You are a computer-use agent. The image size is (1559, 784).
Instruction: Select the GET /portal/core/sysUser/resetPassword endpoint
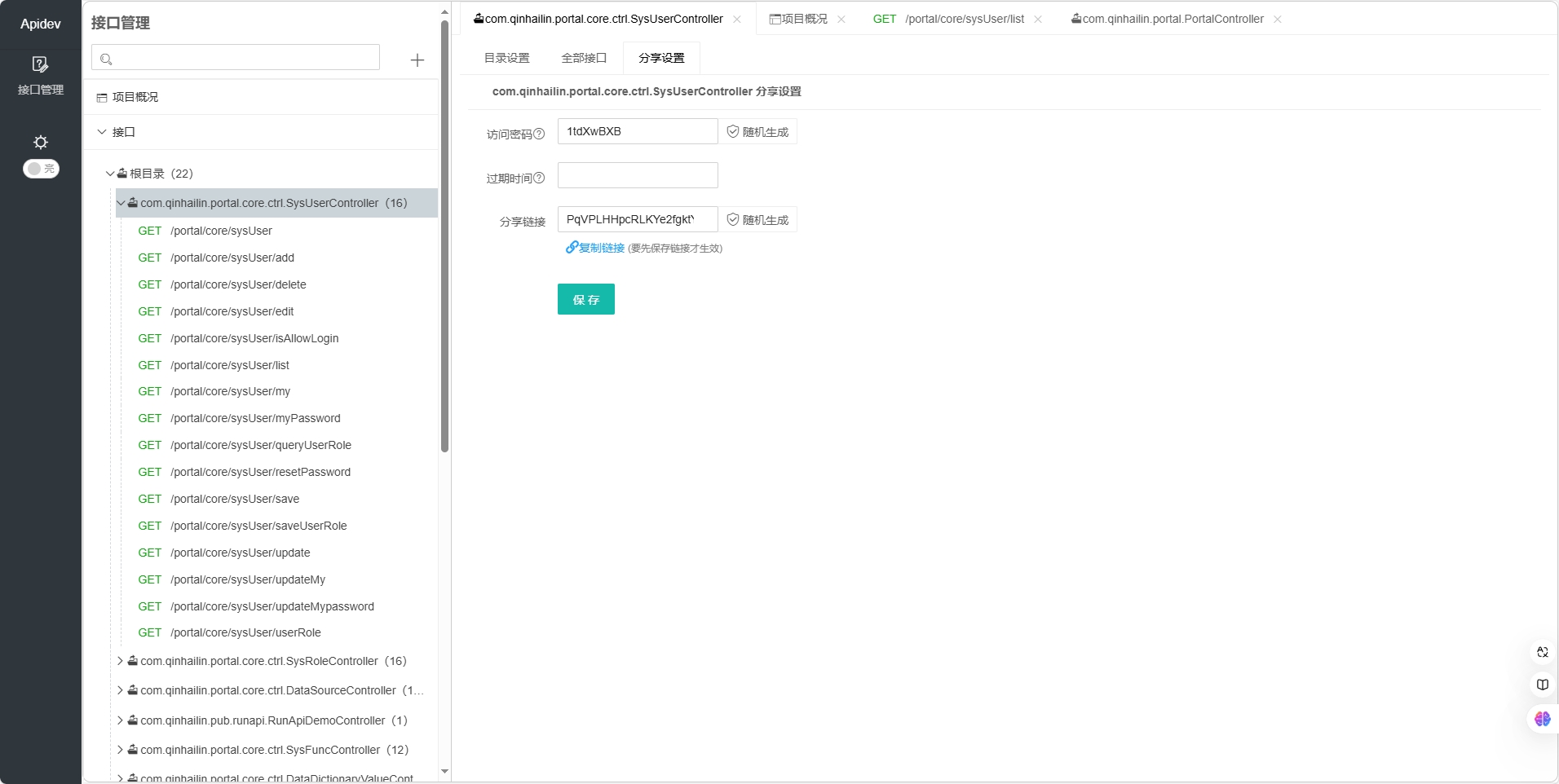[x=245, y=472]
